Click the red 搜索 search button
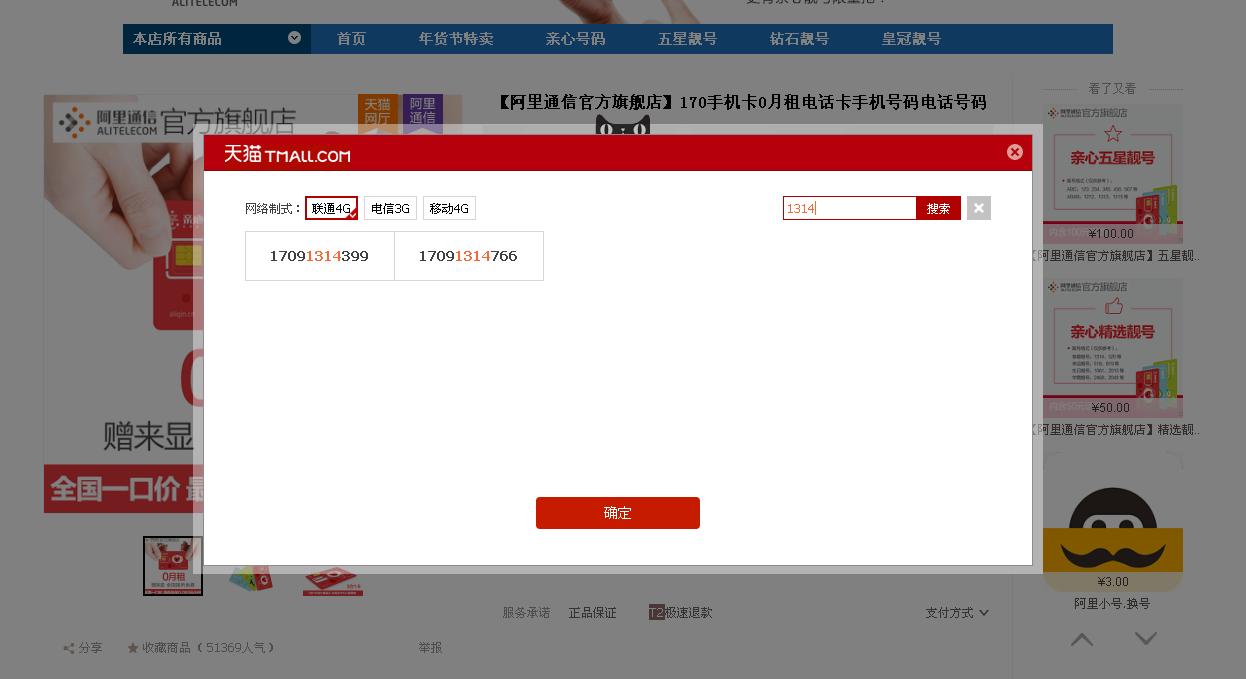This screenshot has height=679, width=1246. (x=938, y=208)
